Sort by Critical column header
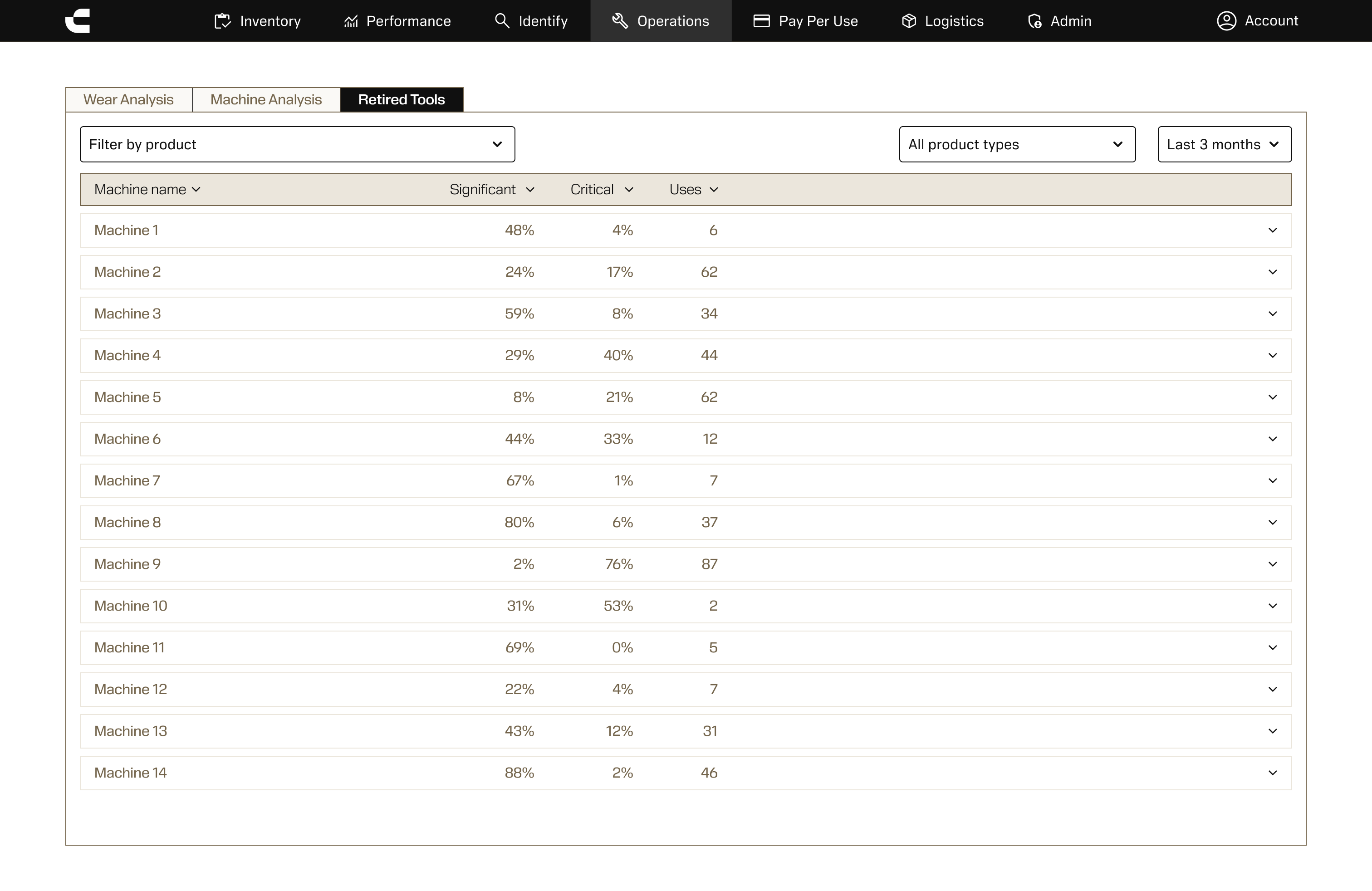This screenshot has width=1372, height=891. (601, 190)
